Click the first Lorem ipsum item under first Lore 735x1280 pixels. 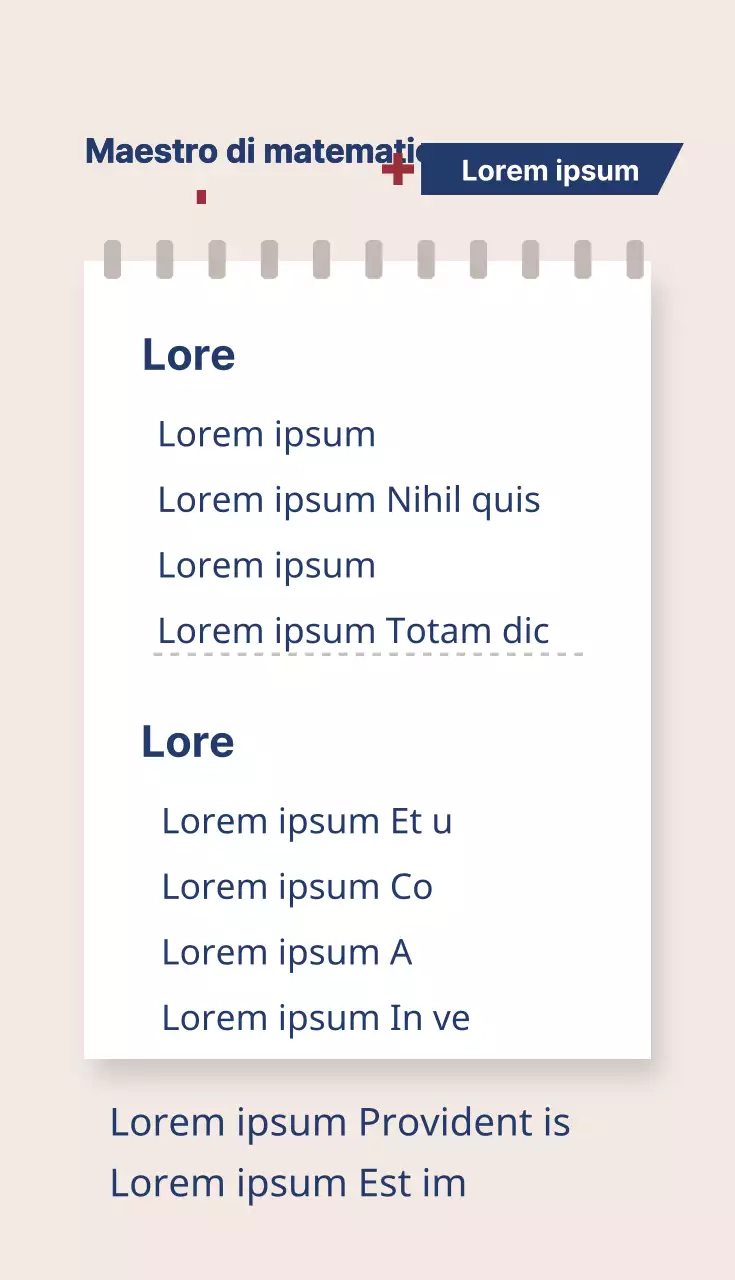pyautogui.click(x=267, y=434)
